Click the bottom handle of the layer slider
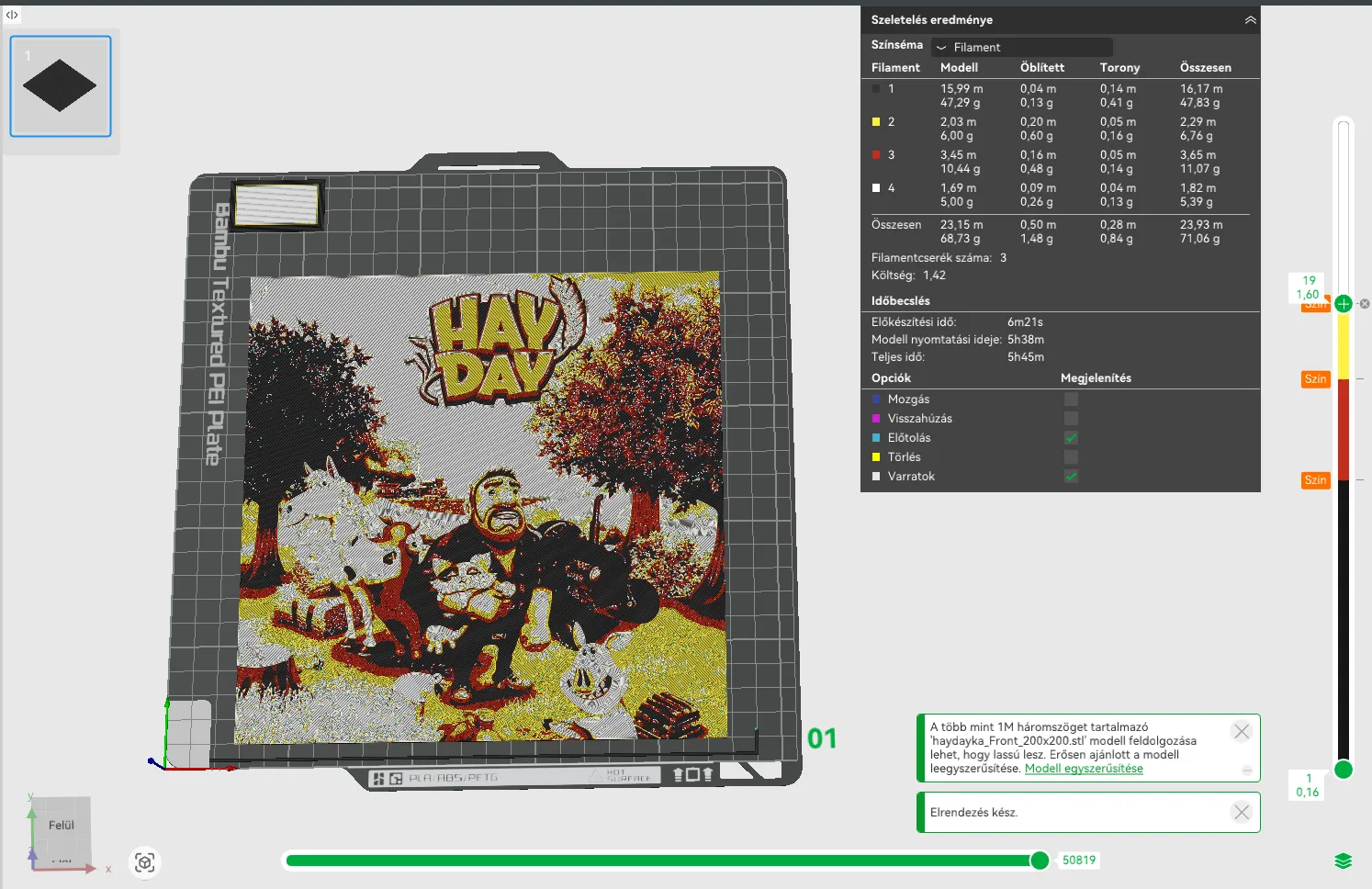 tap(1344, 770)
